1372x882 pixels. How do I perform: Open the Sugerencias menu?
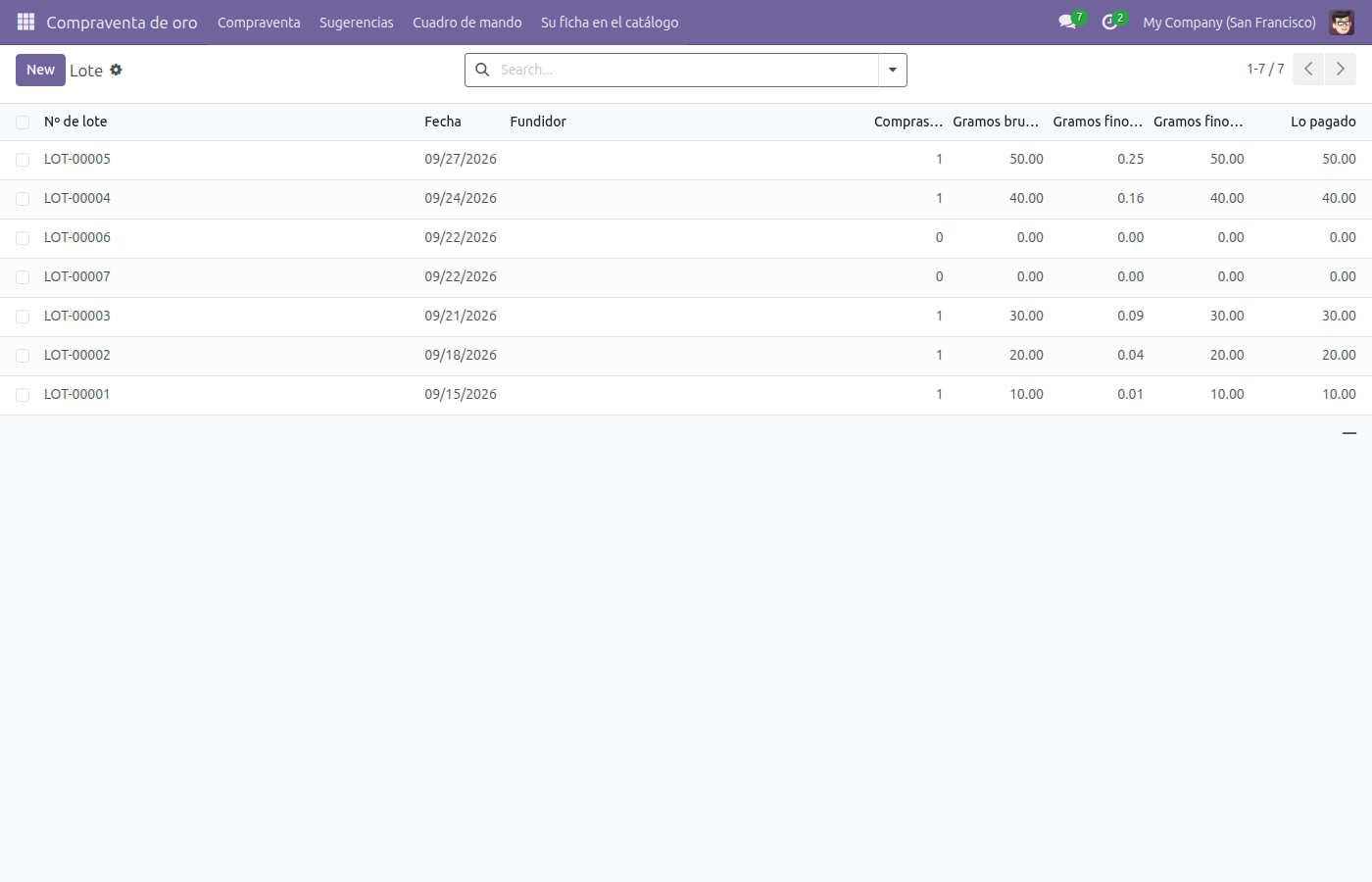(357, 22)
